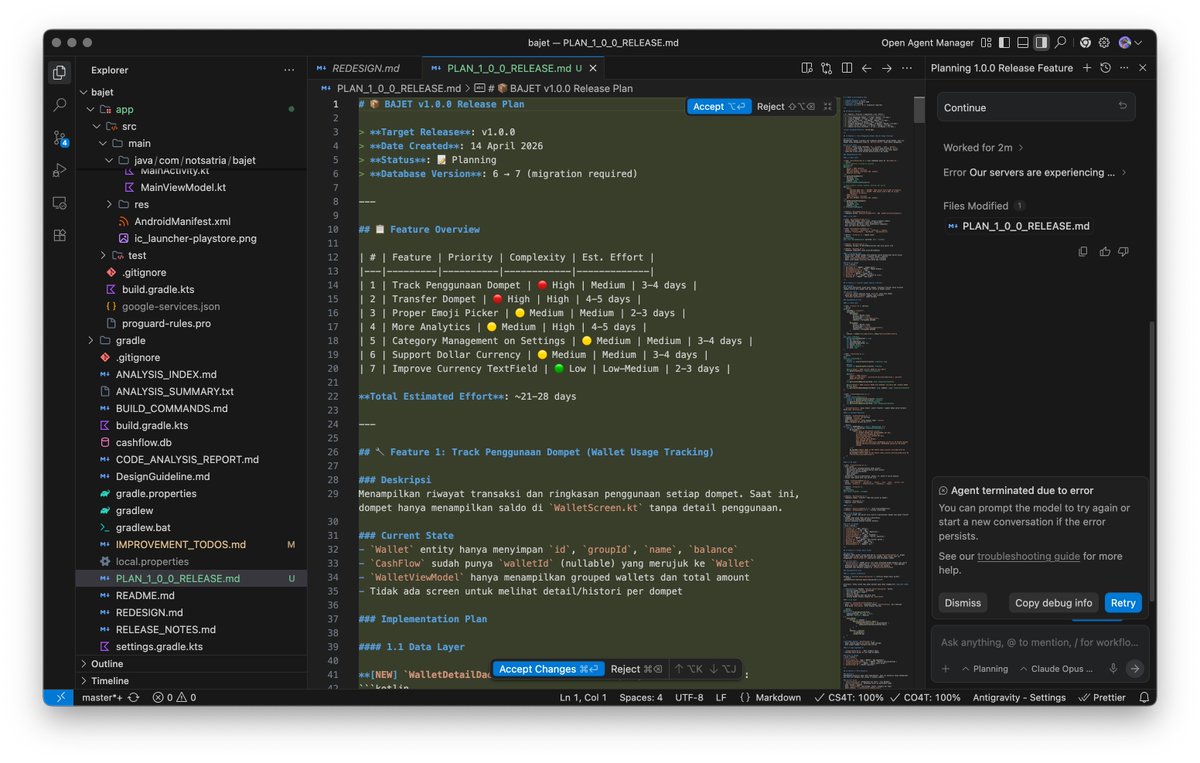This screenshot has width=1200, height=763.
Task: Click Accept Changes at bottom of editor
Action: click(549, 669)
